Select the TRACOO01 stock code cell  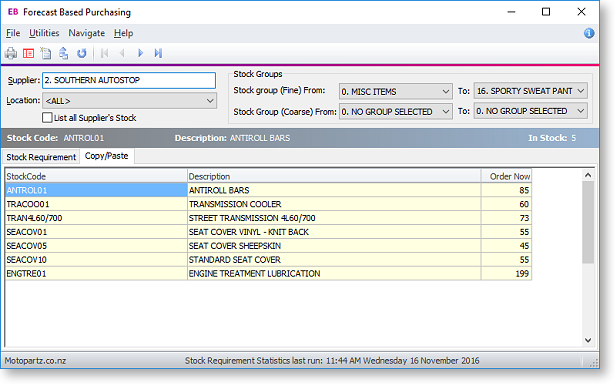click(x=96, y=204)
